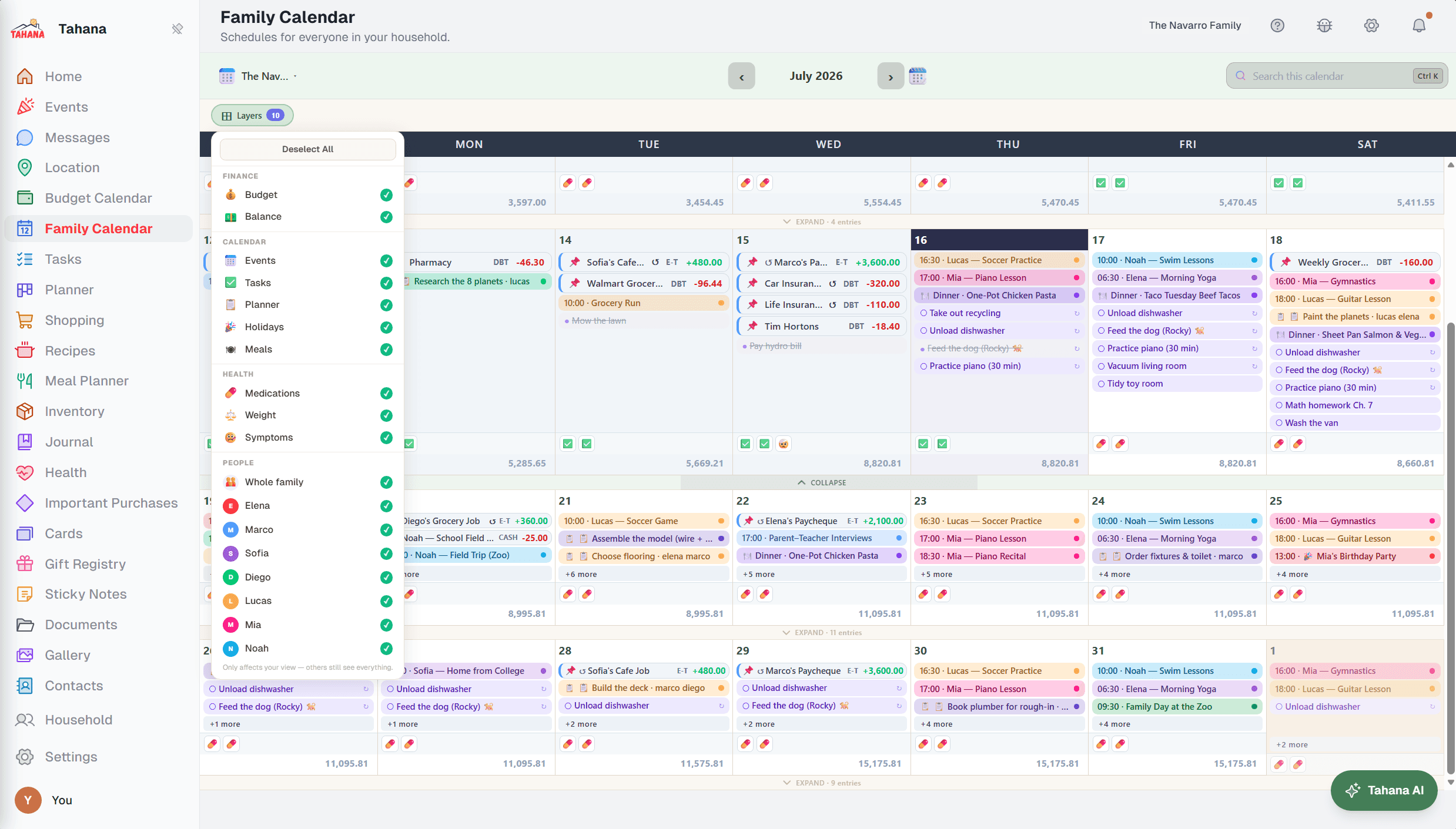The height and width of the screenshot is (829, 1456).
Task: Unpin the sidebar with the pin icon
Action: pos(178,29)
